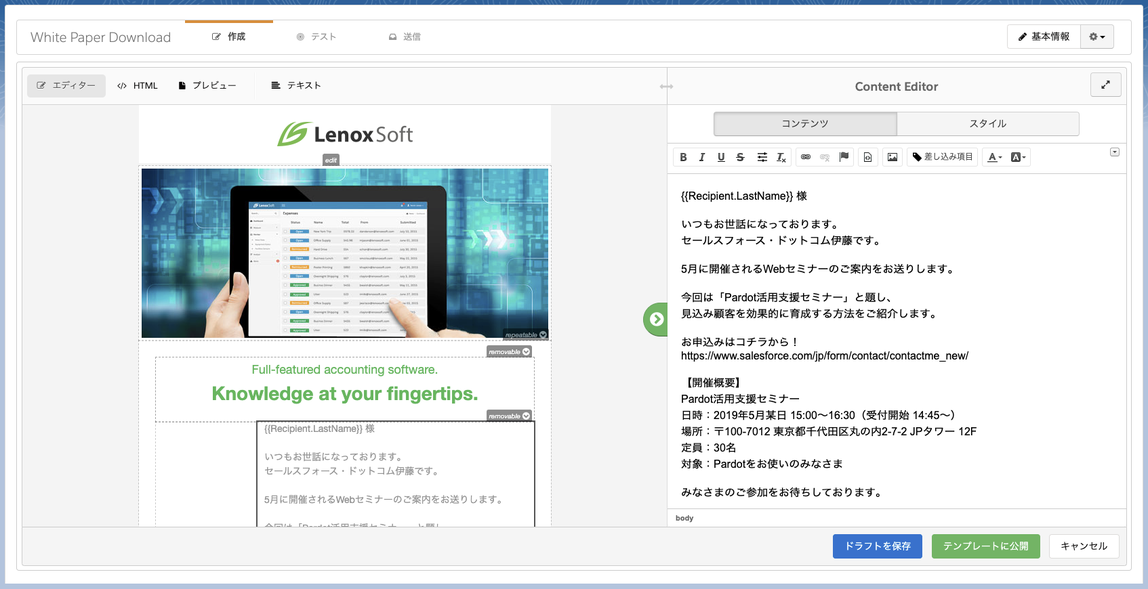Screen dimensions: 1148x589
Task: Open the プレビュー view
Action: click(x=207, y=86)
